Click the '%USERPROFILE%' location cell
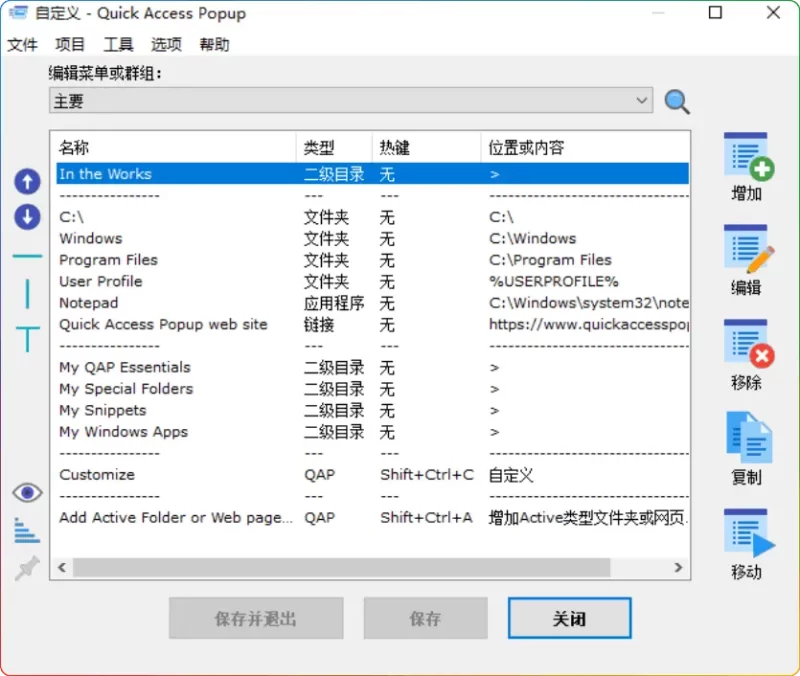Screen dimensions: 800x676 coord(554,281)
